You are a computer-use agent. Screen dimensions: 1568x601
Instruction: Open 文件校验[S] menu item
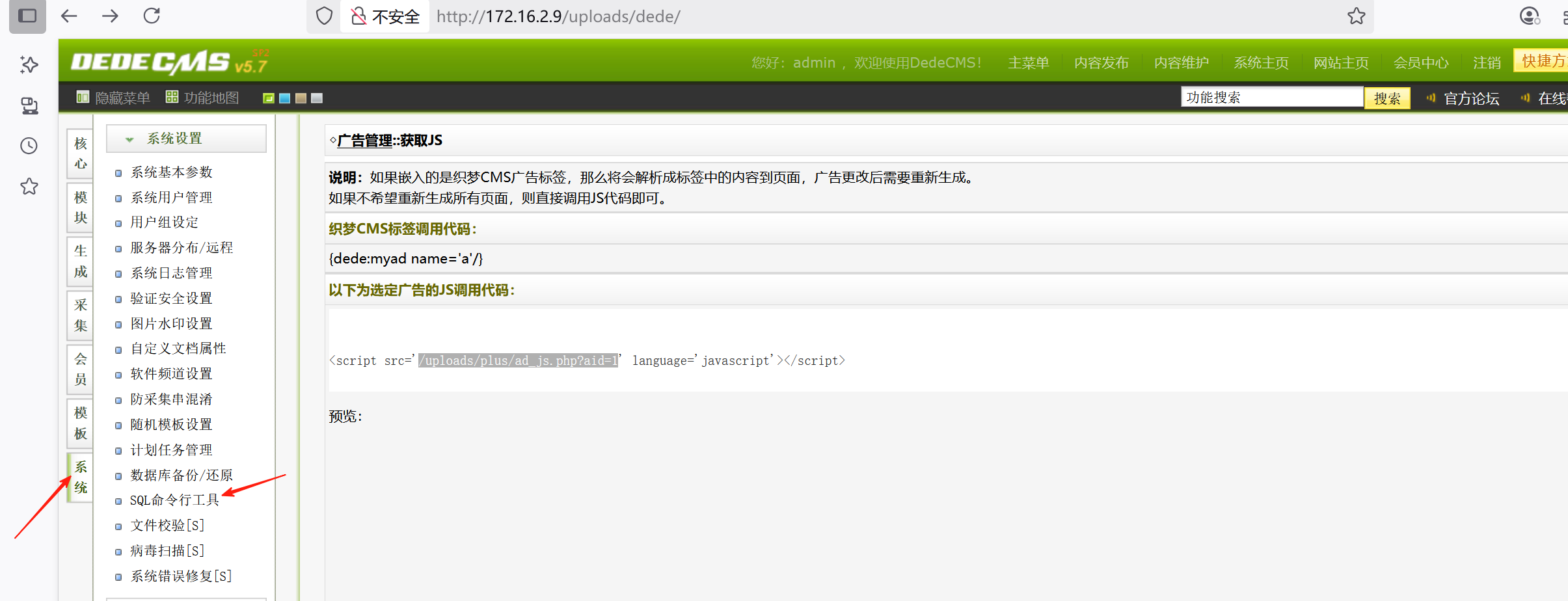168,526
